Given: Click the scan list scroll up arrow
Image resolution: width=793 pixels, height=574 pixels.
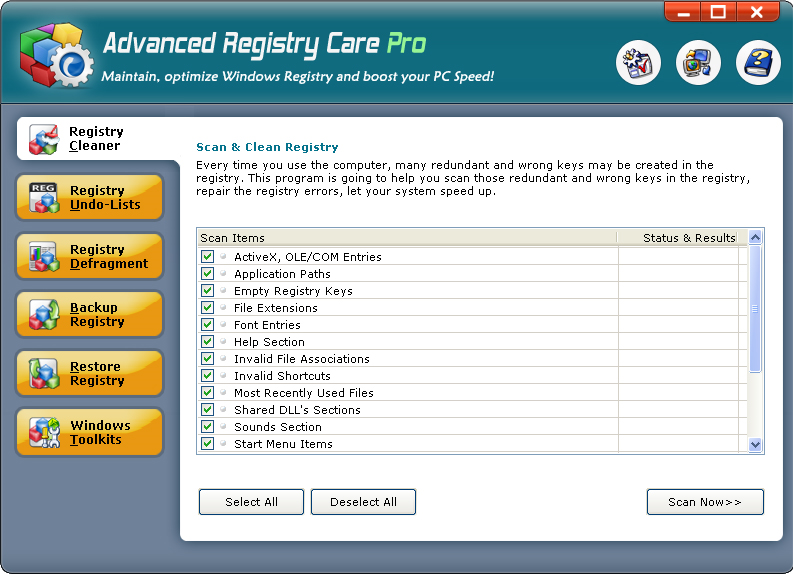Looking at the screenshot, I should tap(755, 238).
